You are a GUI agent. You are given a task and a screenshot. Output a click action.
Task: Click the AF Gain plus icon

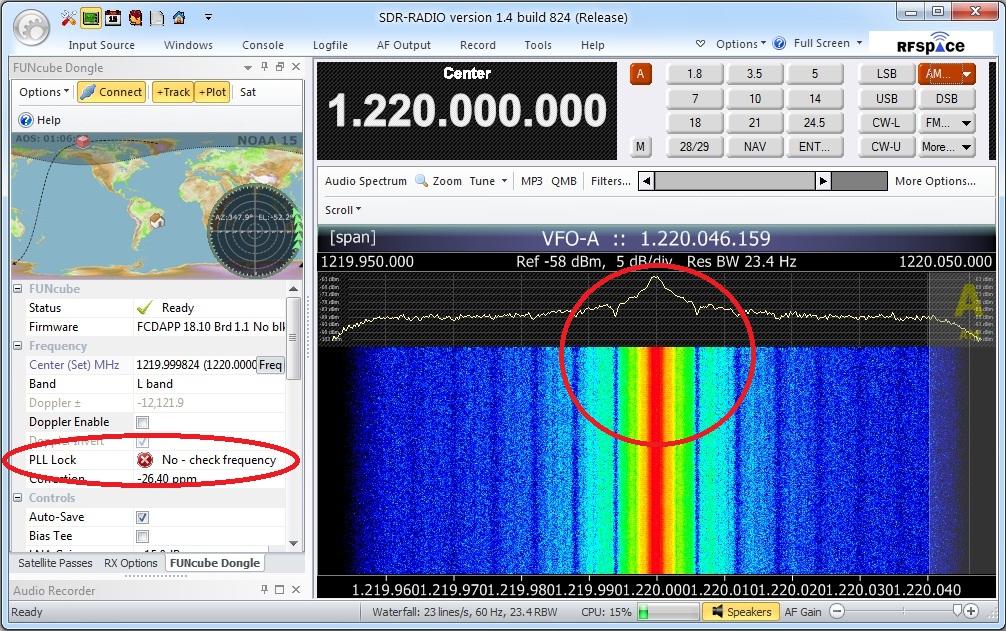pos(971,611)
